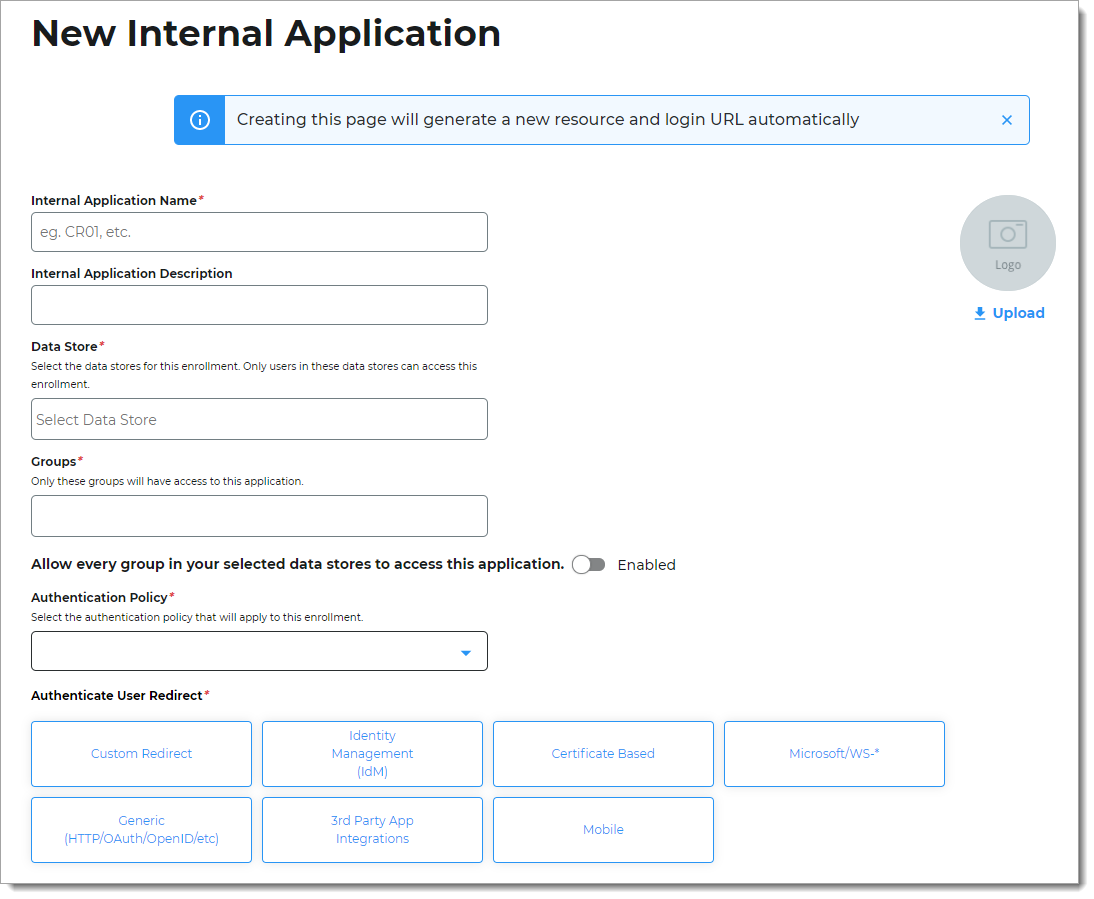Image resolution: width=1094 pixels, height=899 pixels.
Task: Click the Authentication Policy dropdown arrow
Action: [x=465, y=651]
